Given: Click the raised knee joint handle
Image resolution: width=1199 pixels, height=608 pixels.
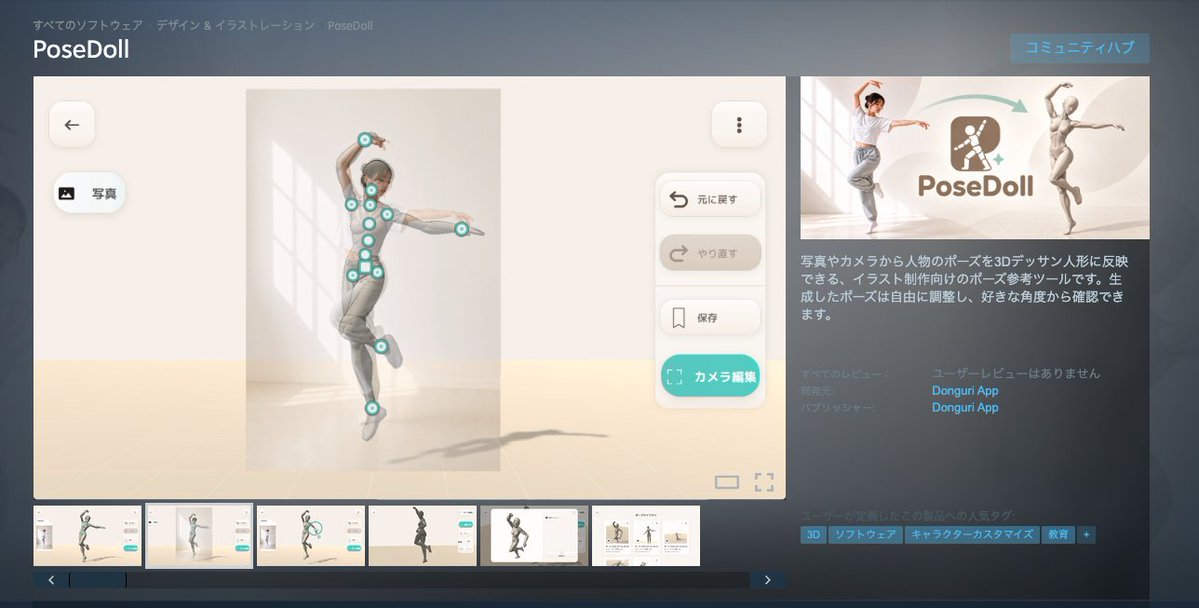Looking at the screenshot, I should [381, 346].
